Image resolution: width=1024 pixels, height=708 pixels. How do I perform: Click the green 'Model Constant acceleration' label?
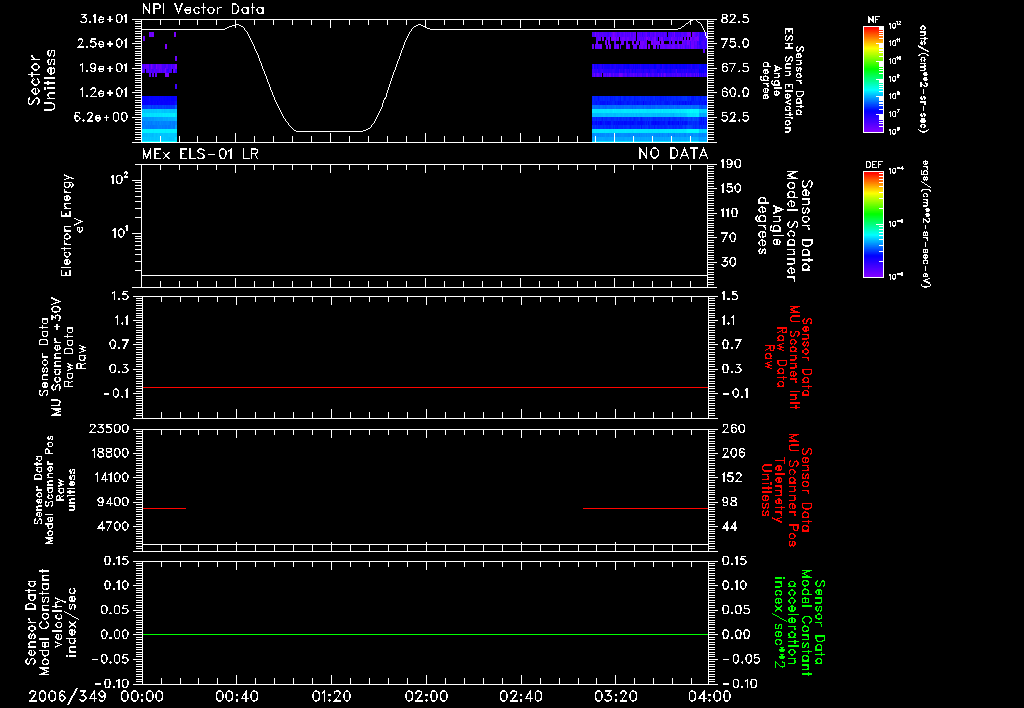tap(799, 623)
